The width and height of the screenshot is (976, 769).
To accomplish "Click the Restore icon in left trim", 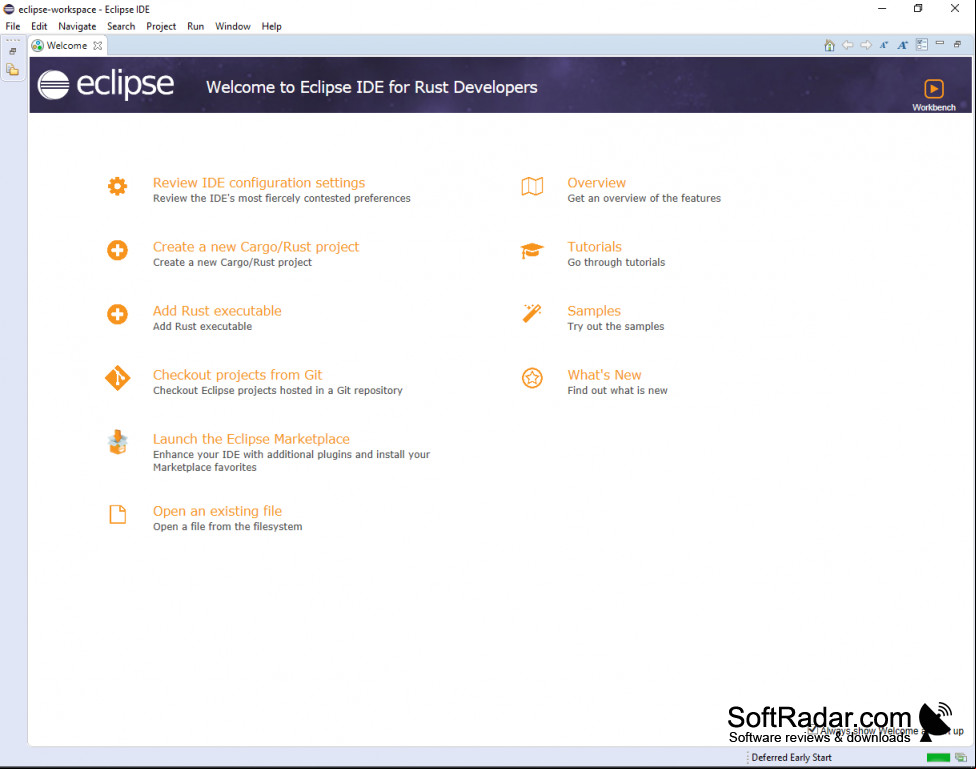I will (x=12, y=52).
